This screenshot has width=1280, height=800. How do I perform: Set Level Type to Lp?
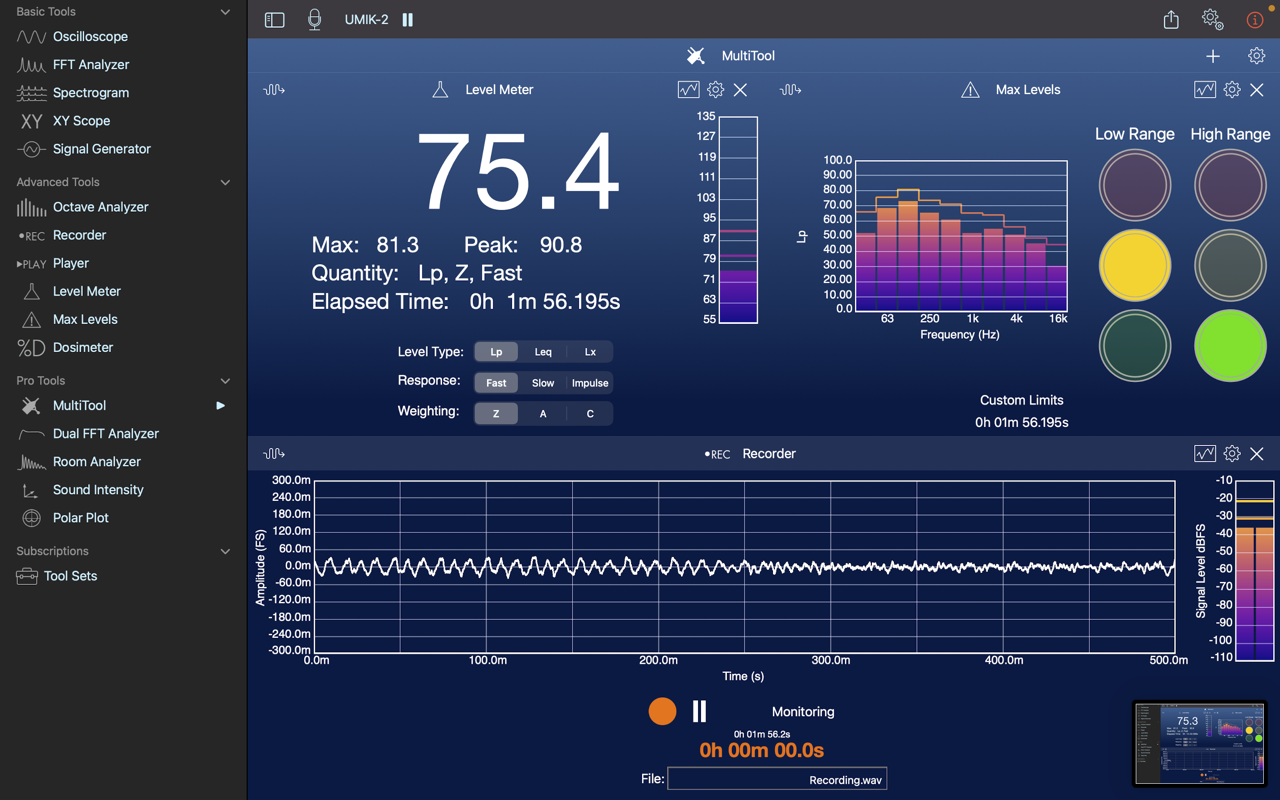point(496,352)
